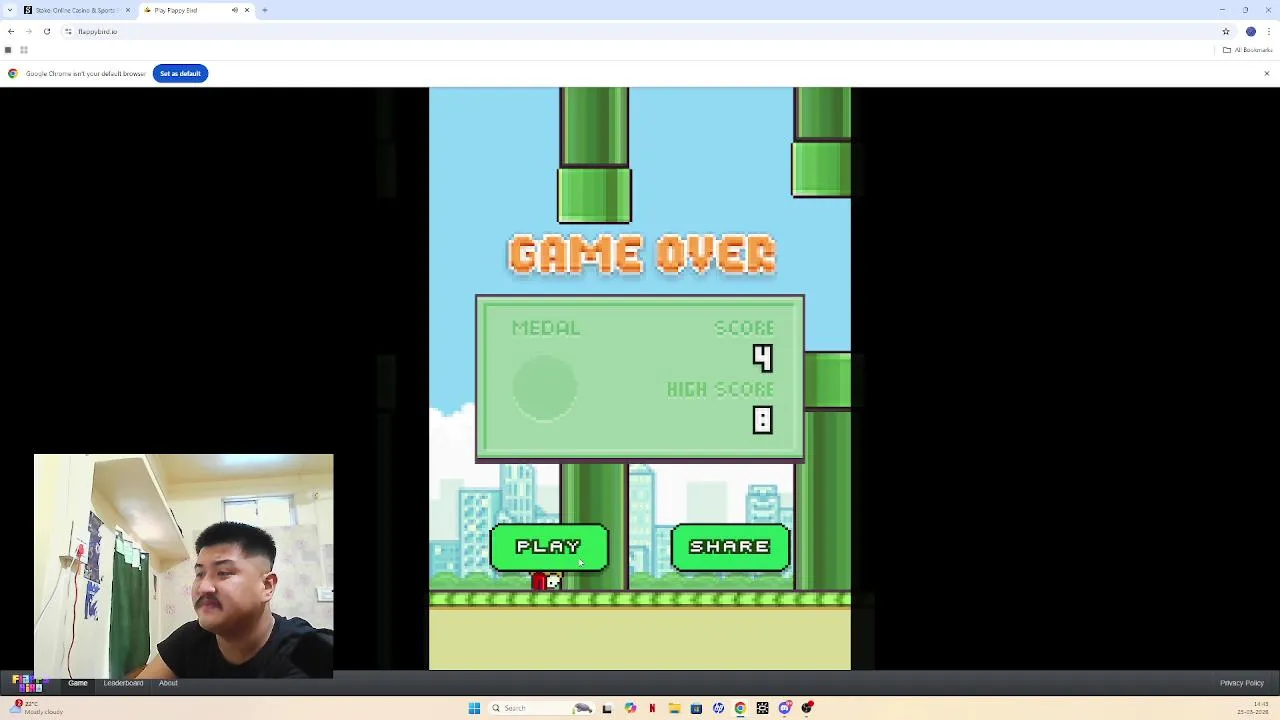Close the Stake Online Casino tab

click(127, 10)
